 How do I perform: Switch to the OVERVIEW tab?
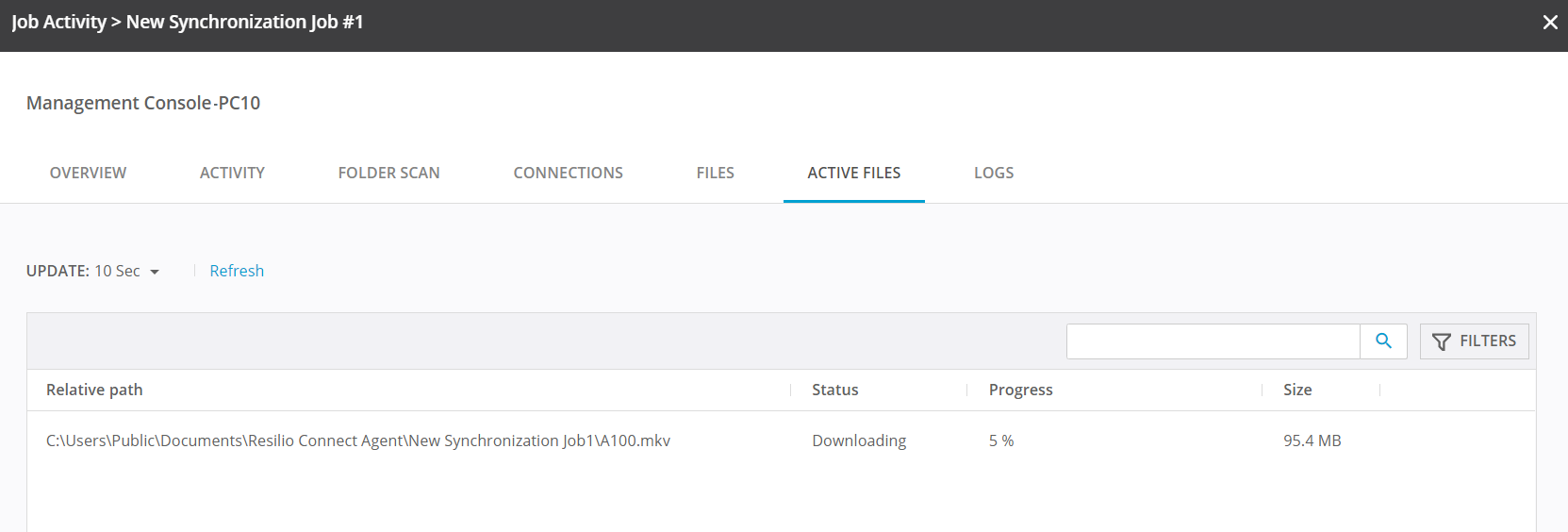click(x=88, y=174)
